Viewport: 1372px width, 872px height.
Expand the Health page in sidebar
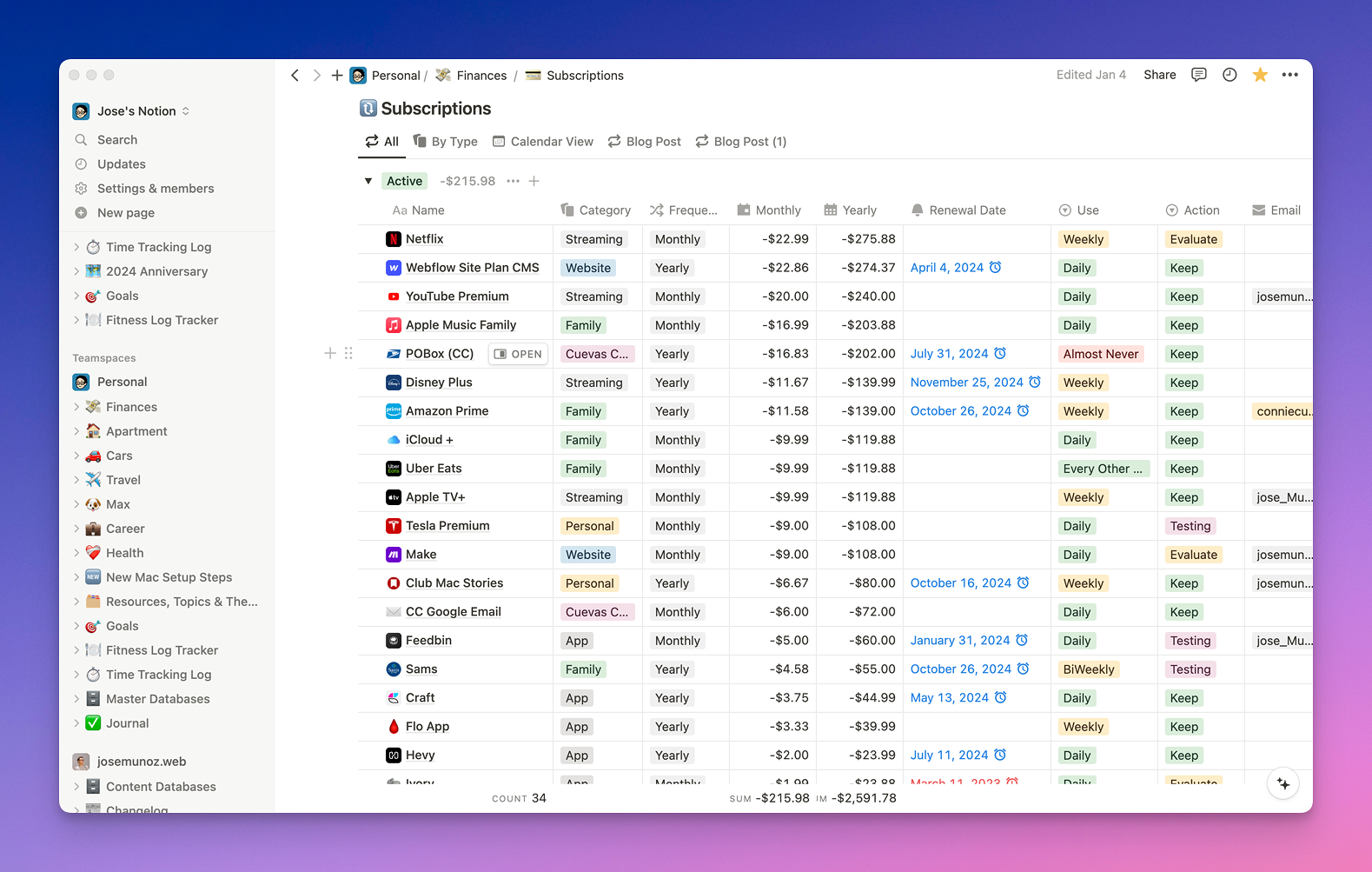(x=76, y=553)
